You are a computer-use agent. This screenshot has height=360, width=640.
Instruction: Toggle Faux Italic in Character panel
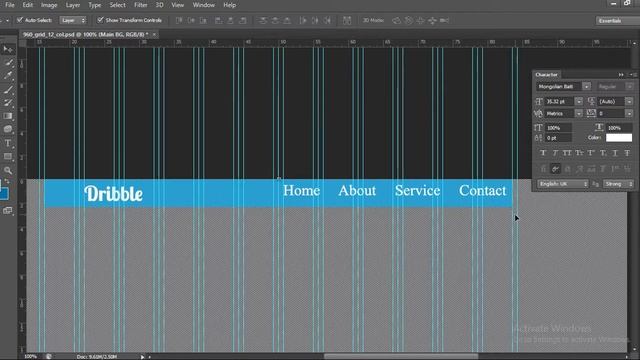click(x=555, y=153)
